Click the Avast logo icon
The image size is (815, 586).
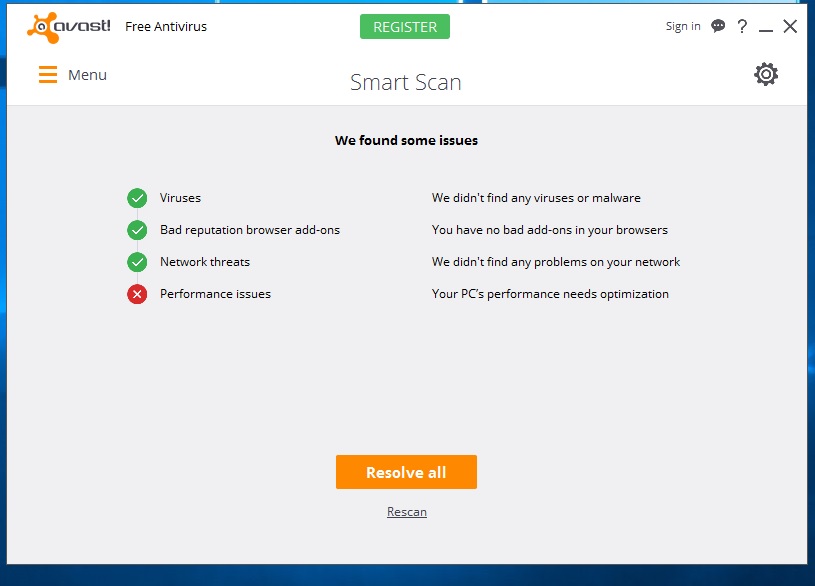coord(69,27)
